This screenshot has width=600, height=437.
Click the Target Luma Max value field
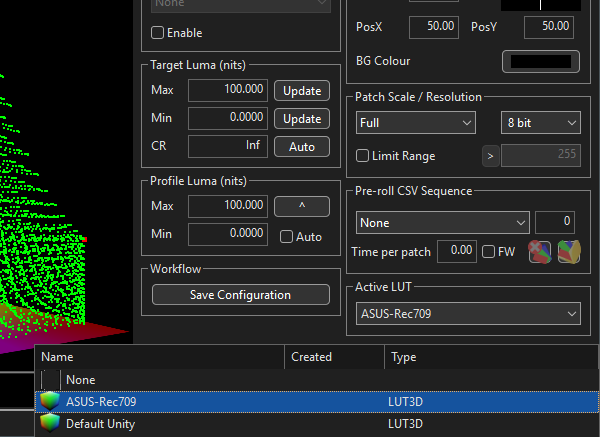click(x=228, y=90)
